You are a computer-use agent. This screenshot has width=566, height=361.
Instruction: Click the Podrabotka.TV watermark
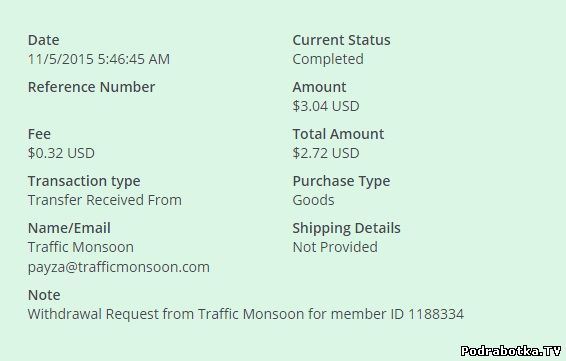point(511,351)
